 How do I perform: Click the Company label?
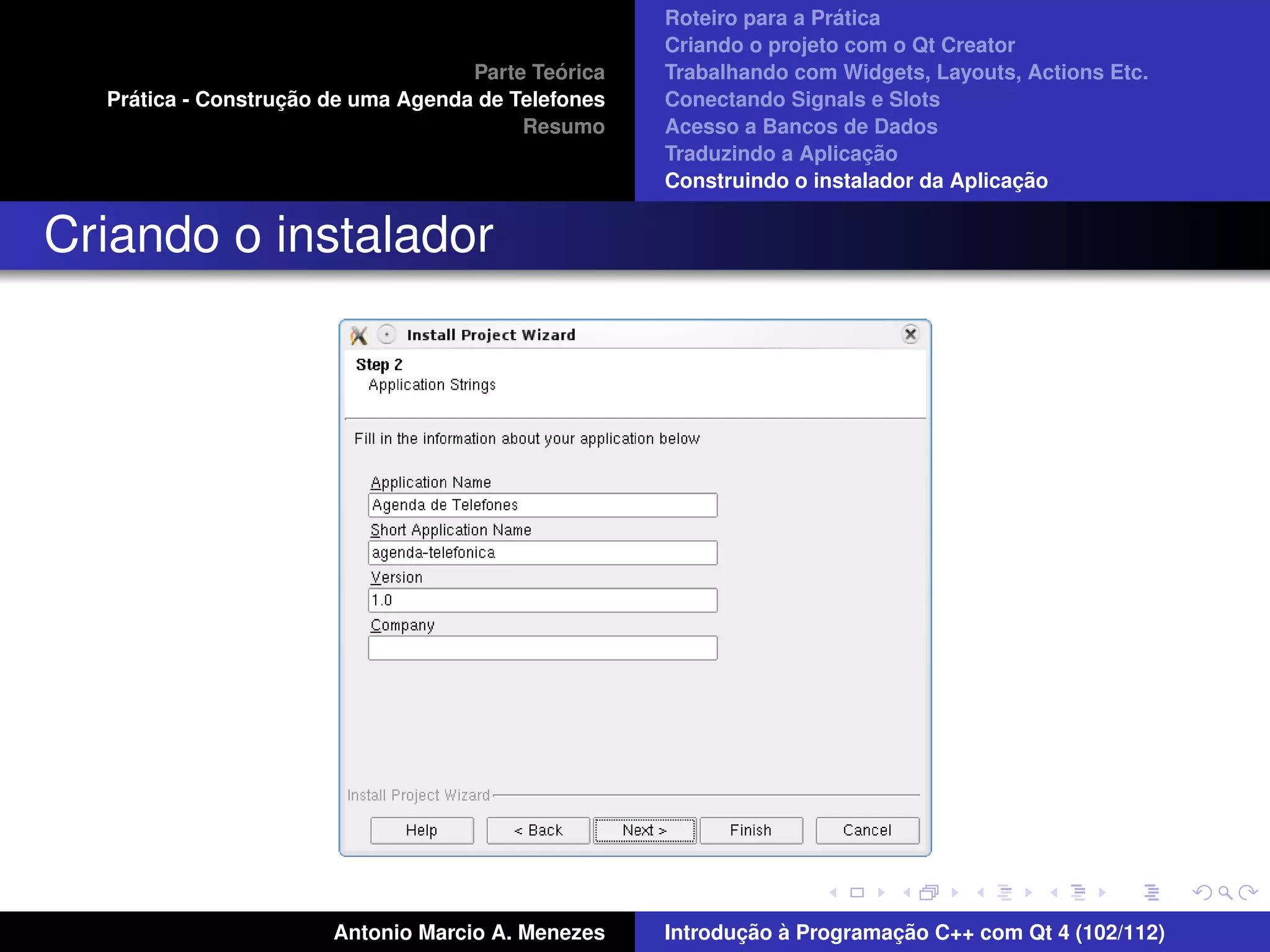click(402, 625)
